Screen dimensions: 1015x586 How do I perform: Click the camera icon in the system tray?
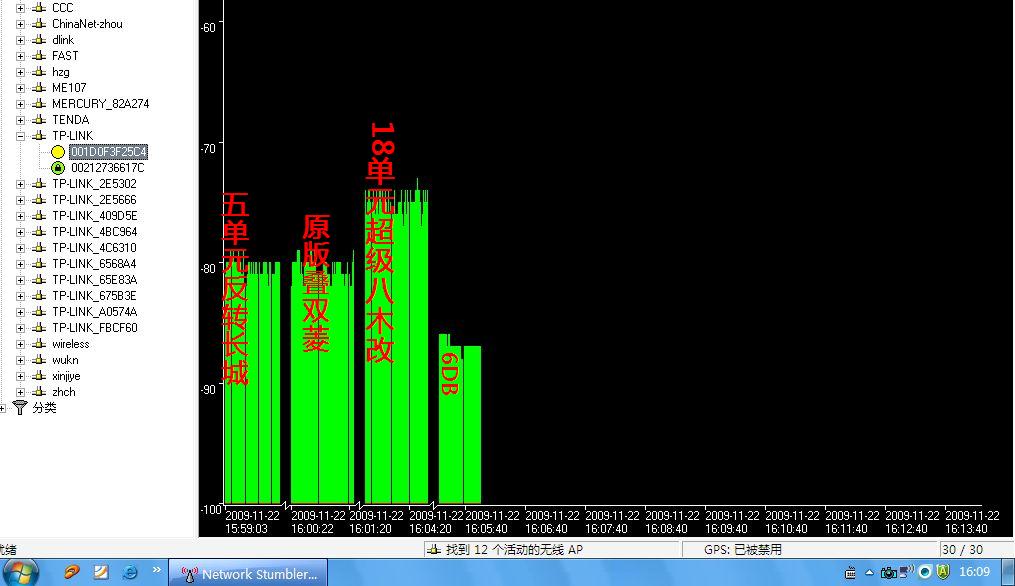click(889, 572)
